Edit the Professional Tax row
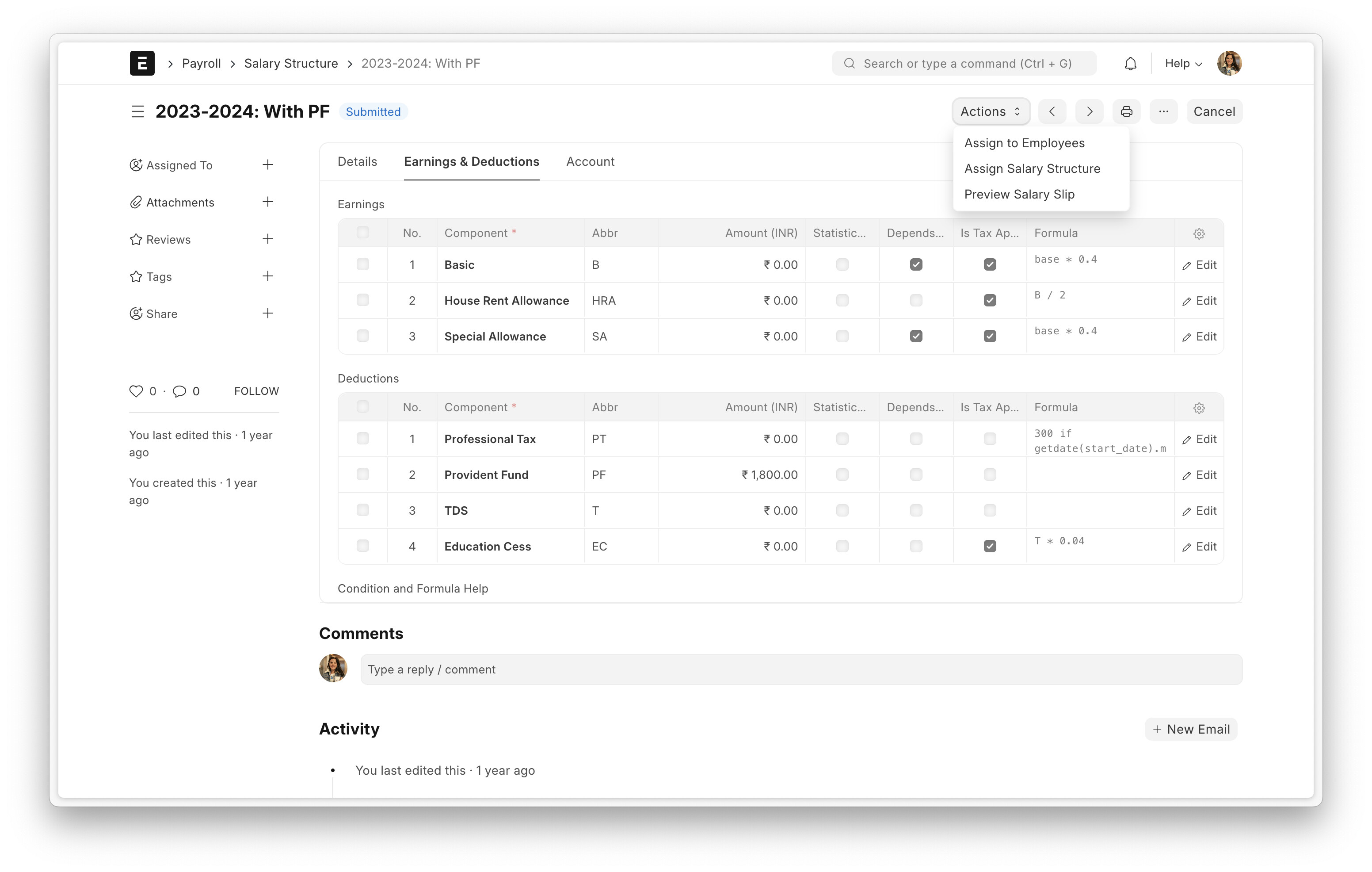 point(1199,440)
